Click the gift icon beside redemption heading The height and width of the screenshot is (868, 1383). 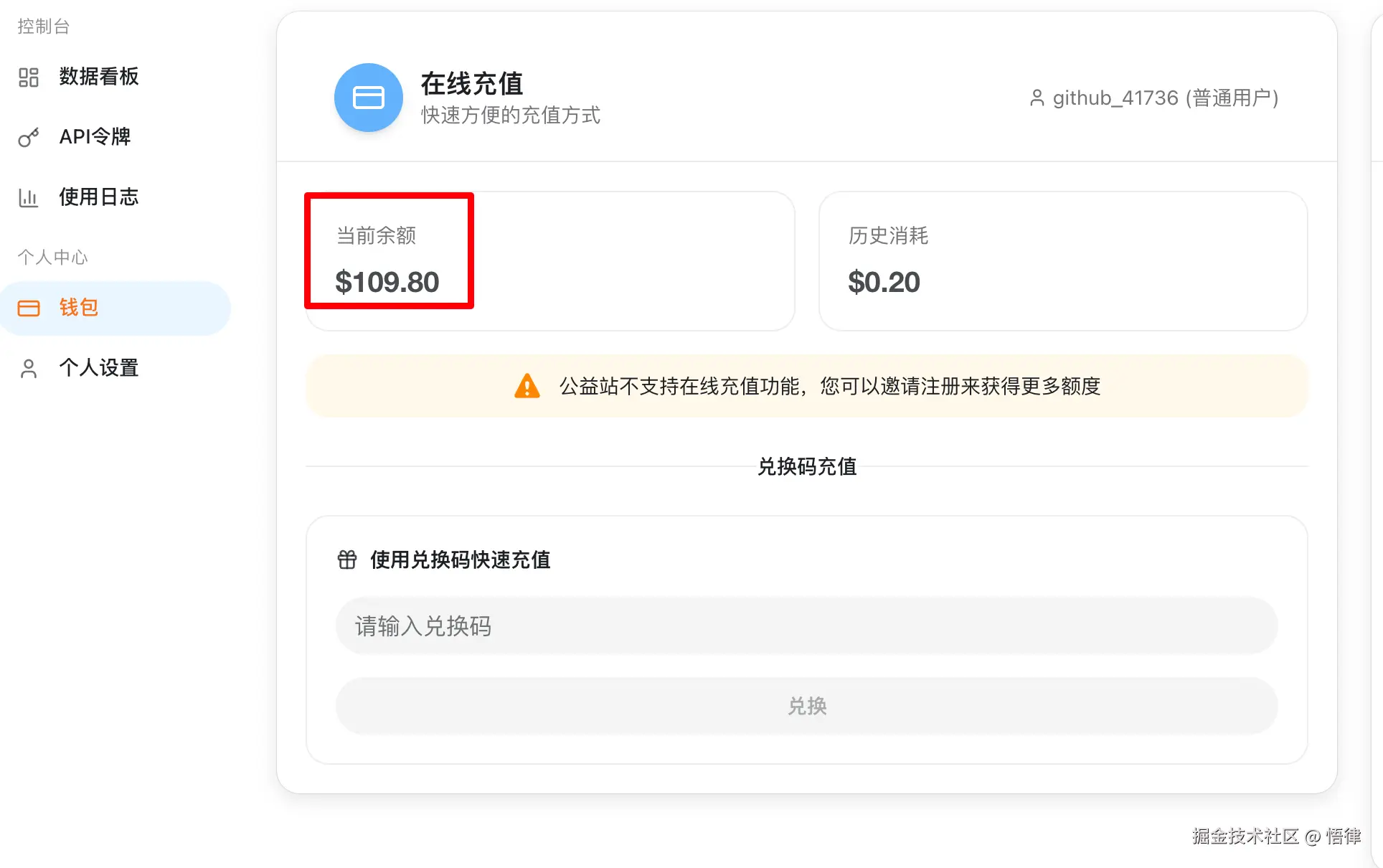point(347,560)
